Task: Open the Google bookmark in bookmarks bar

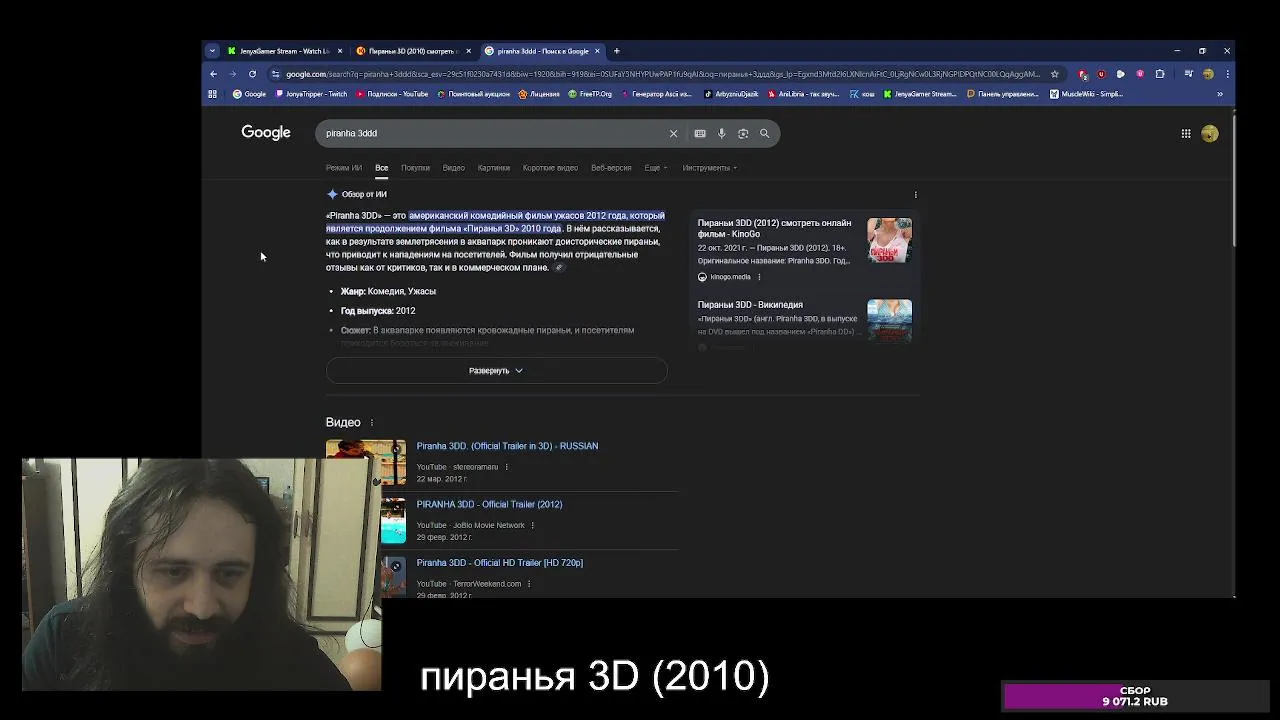Action: (x=249, y=94)
